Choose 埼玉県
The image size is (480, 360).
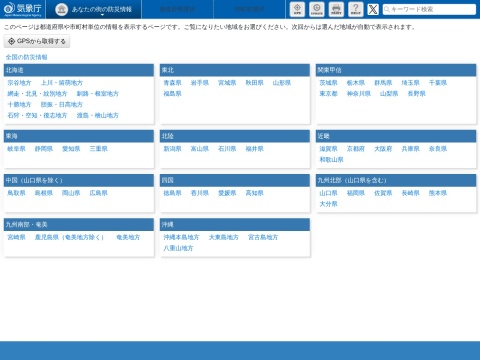tap(410, 83)
